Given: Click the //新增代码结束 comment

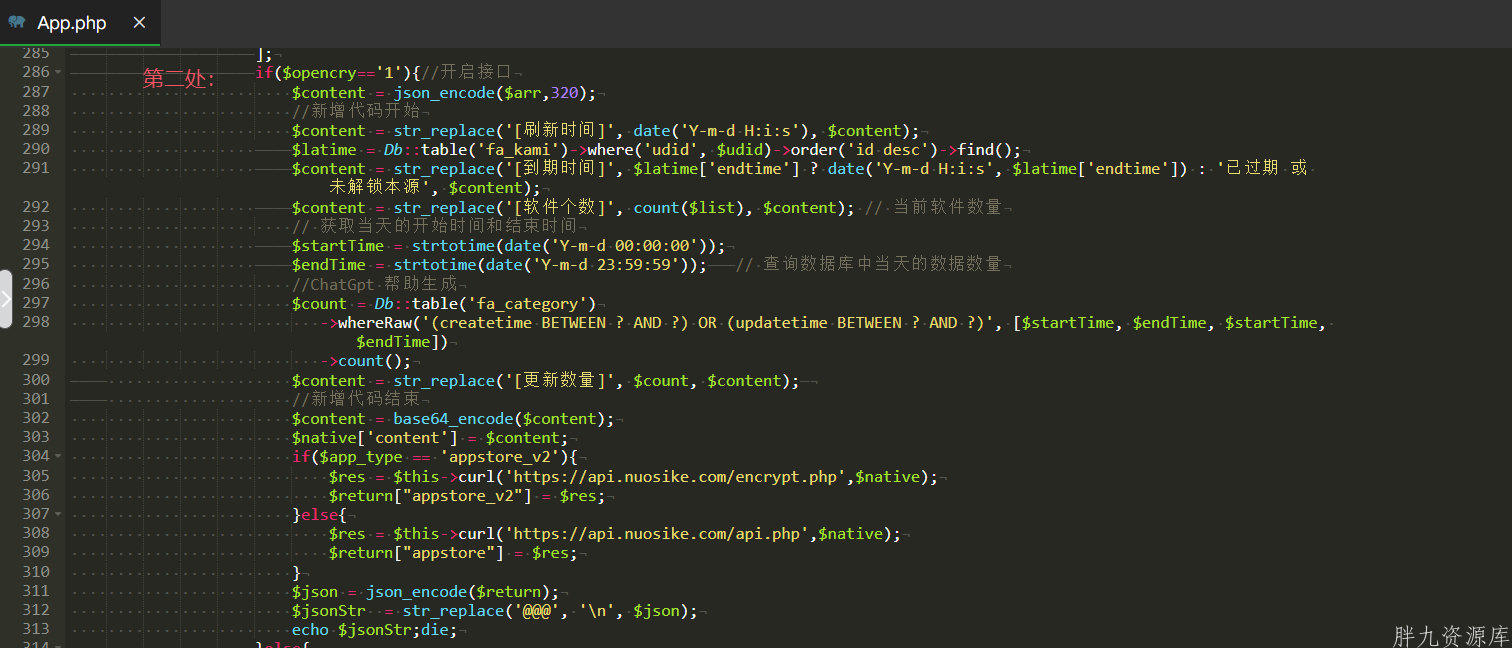Looking at the screenshot, I should pos(356,400).
